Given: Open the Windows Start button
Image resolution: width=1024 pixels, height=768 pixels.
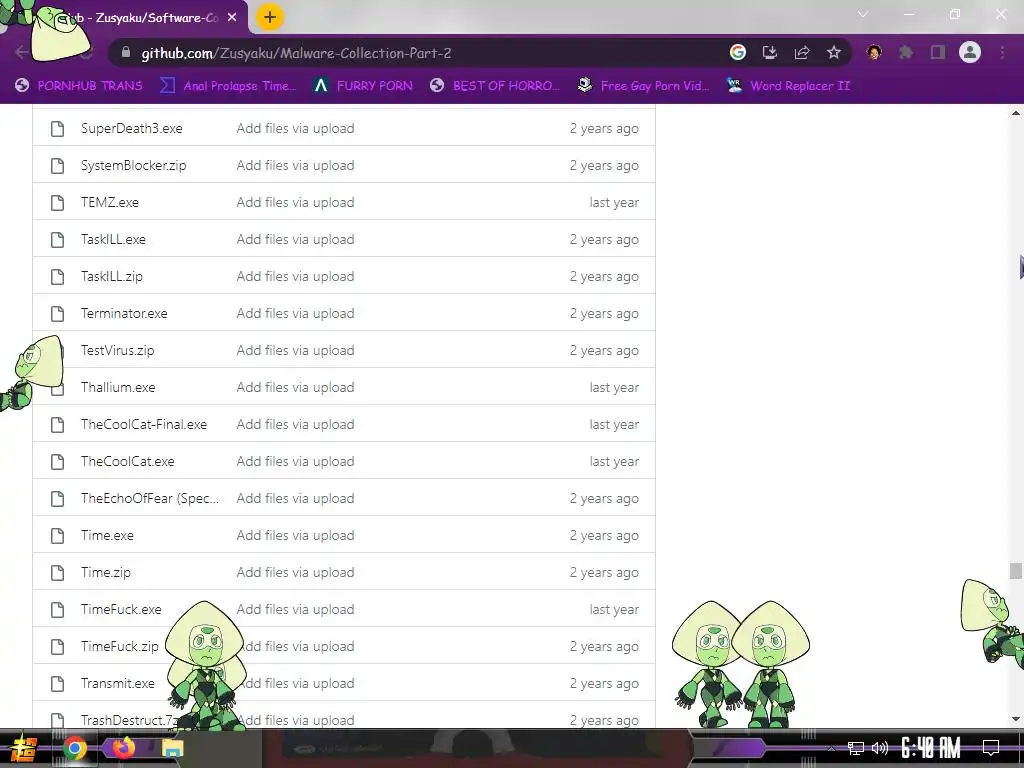Looking at the screenshot, I should click(24, 748).
